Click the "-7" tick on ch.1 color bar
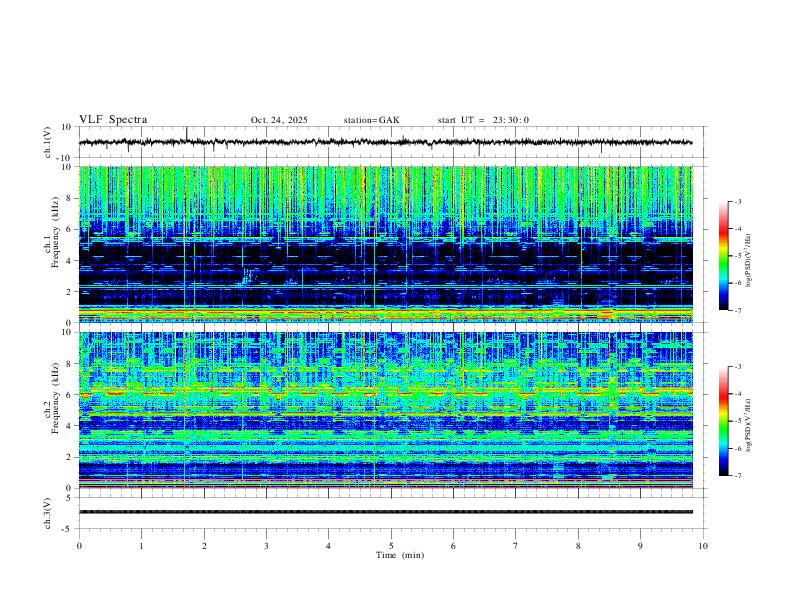Viewport: 792px width, 612px height. pos(737,310)
